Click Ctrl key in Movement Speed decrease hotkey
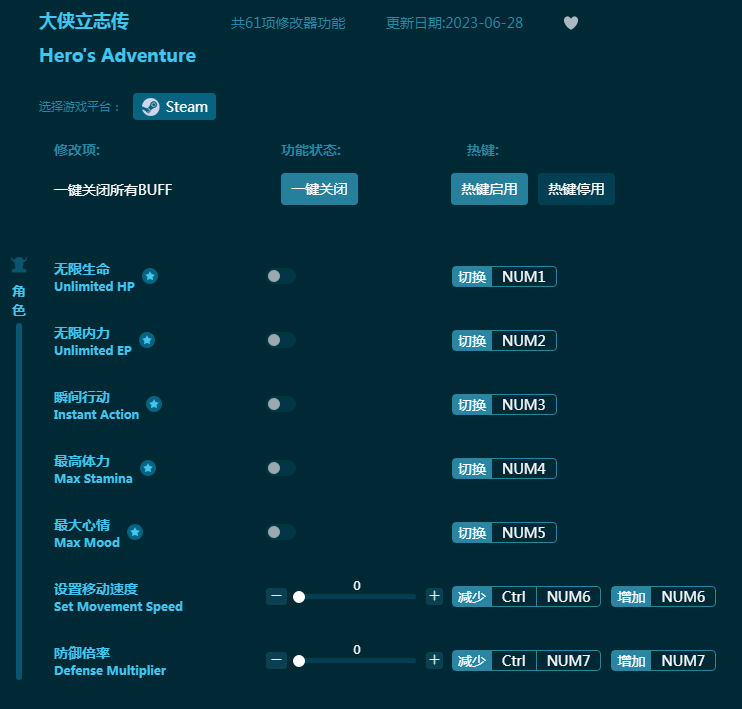This screenshot has width=742, height=709. pyautogui.click(x=514, y=596)
